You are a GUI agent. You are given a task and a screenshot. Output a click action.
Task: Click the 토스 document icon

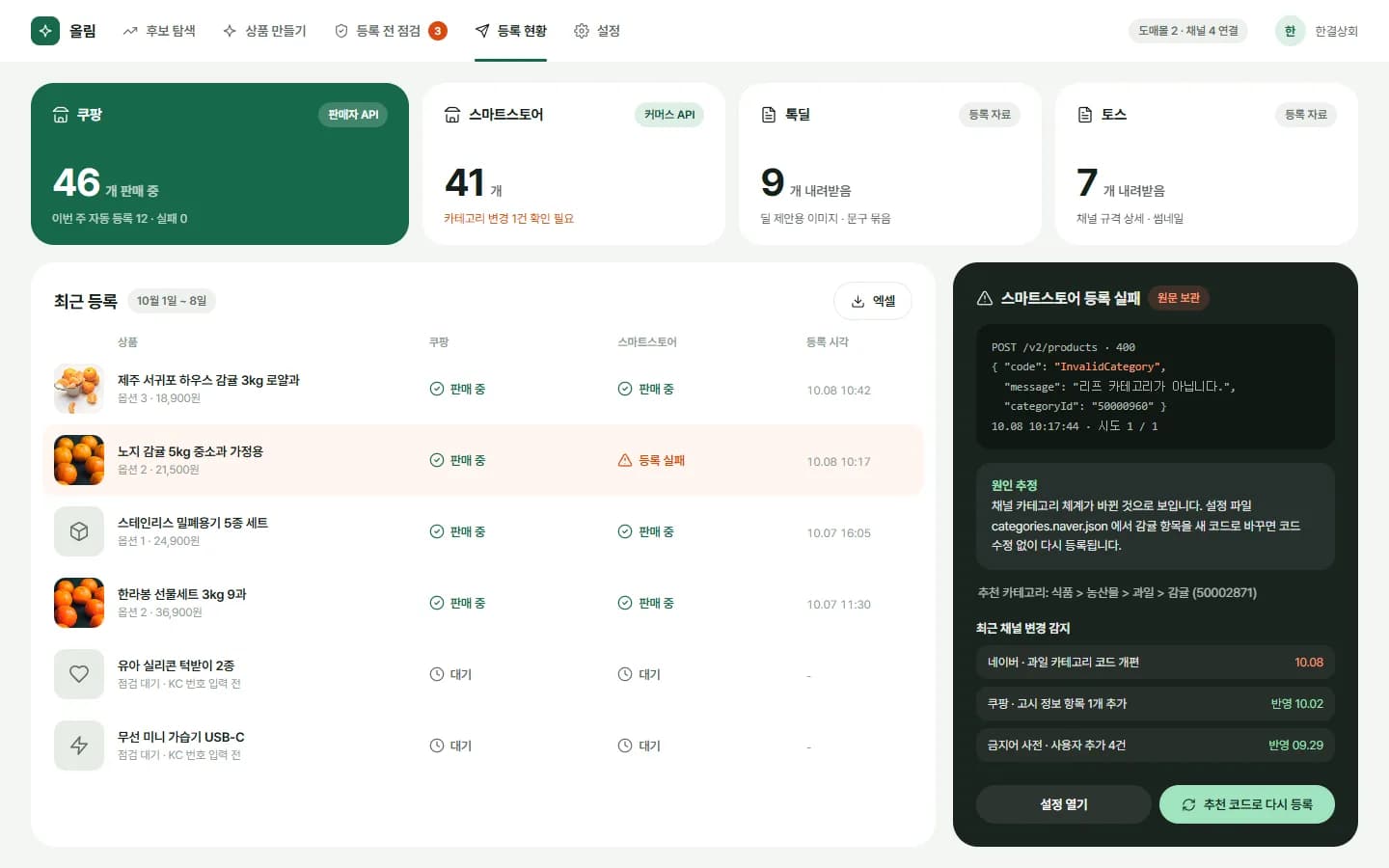(1085, 115)
